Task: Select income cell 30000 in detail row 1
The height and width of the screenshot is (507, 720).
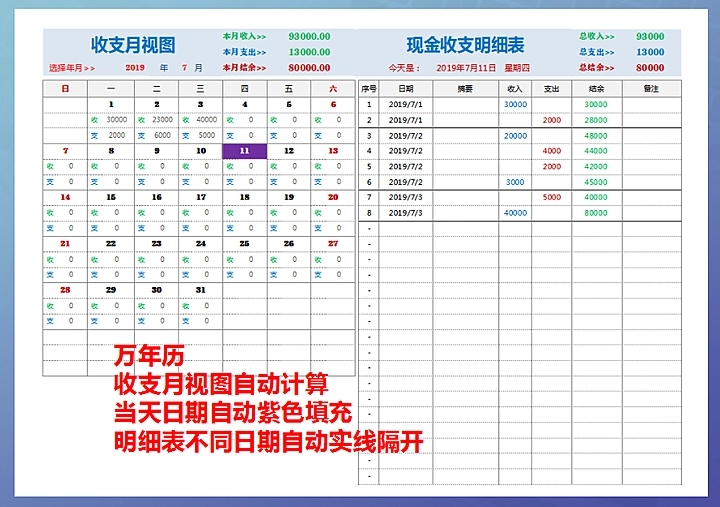Action: [x=515, y=104]
